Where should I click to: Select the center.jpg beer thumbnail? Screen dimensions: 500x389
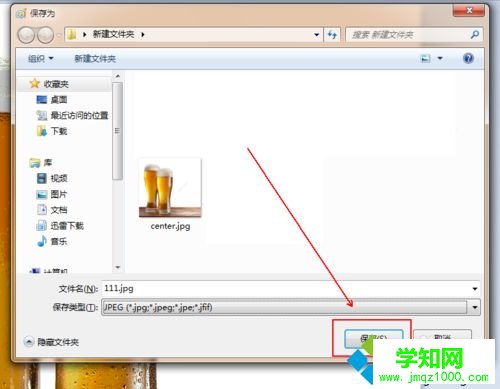pyautogui.click(x=170, y=188)
